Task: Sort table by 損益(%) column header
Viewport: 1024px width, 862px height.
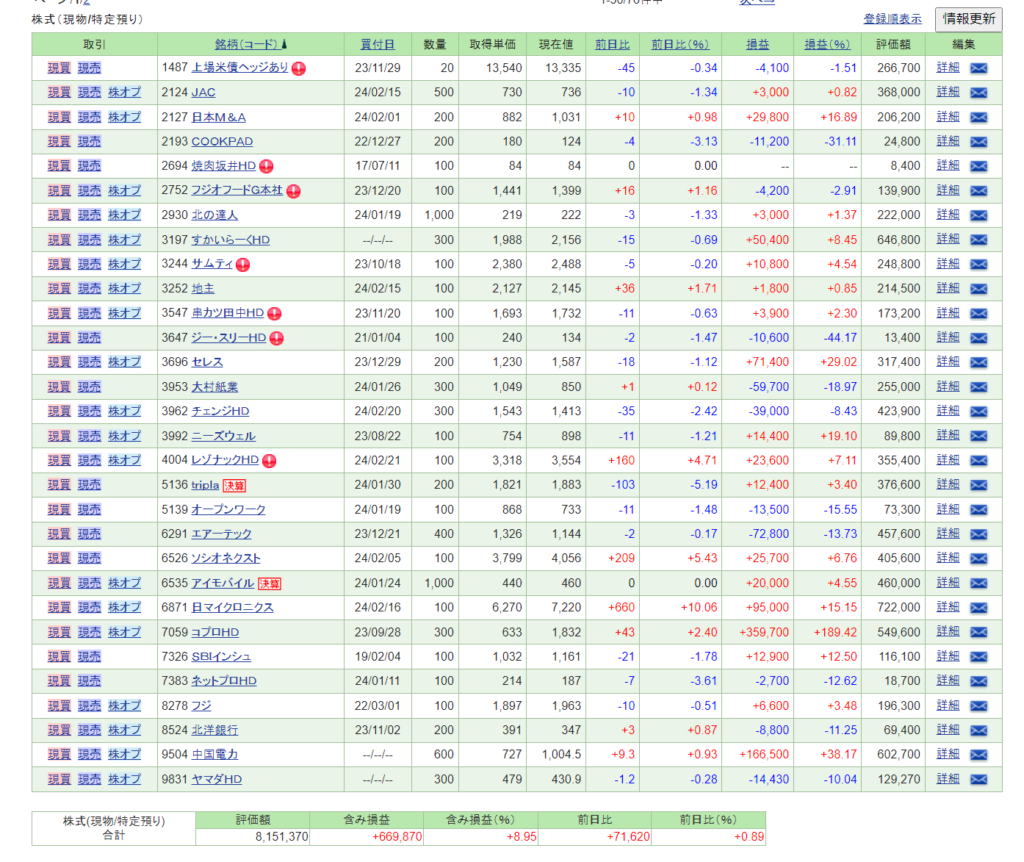Action: 826,44
